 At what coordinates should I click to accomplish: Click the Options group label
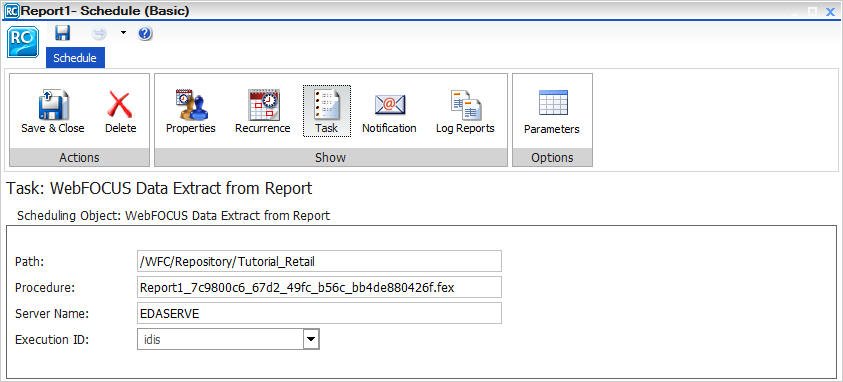552,157
